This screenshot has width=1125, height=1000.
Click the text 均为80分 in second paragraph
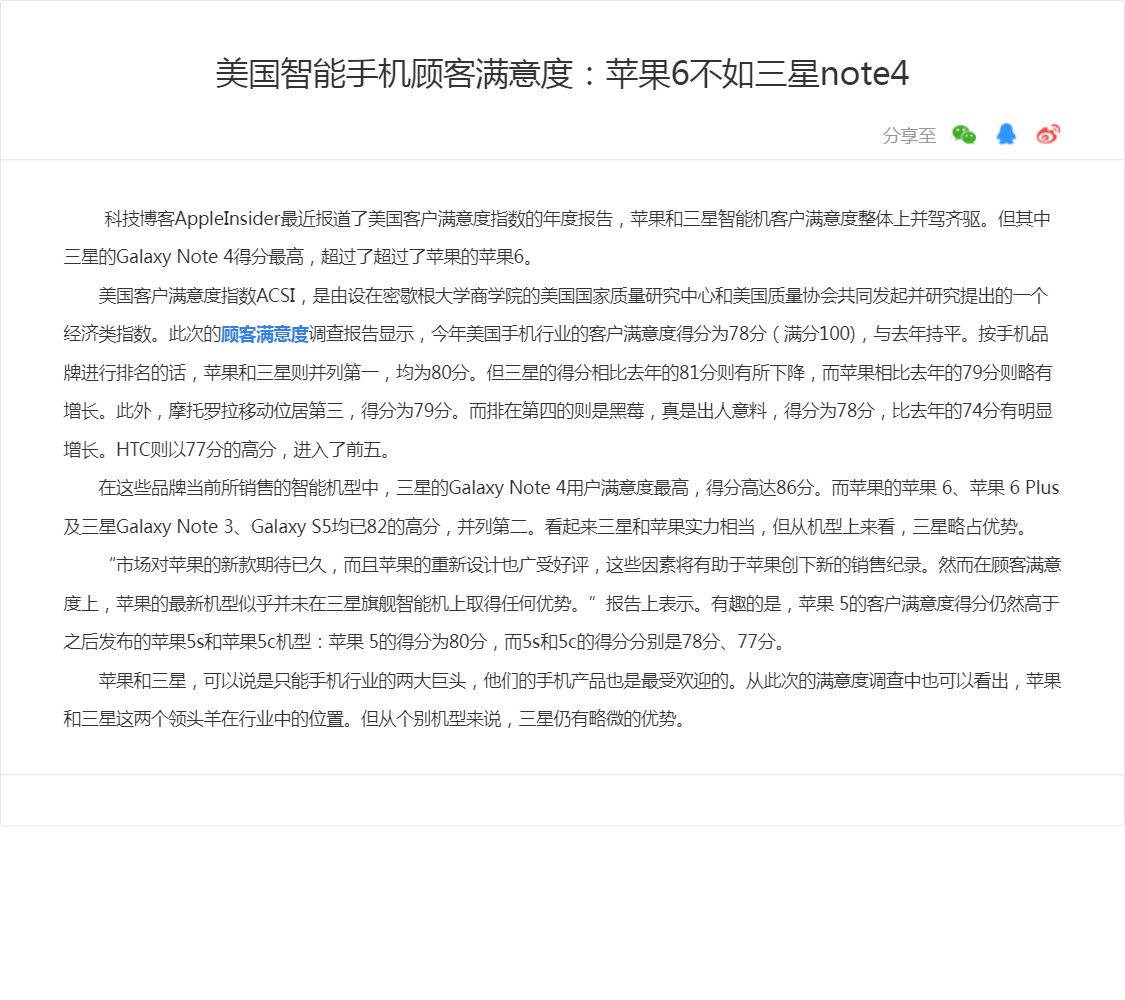click(x=432, y=372)
